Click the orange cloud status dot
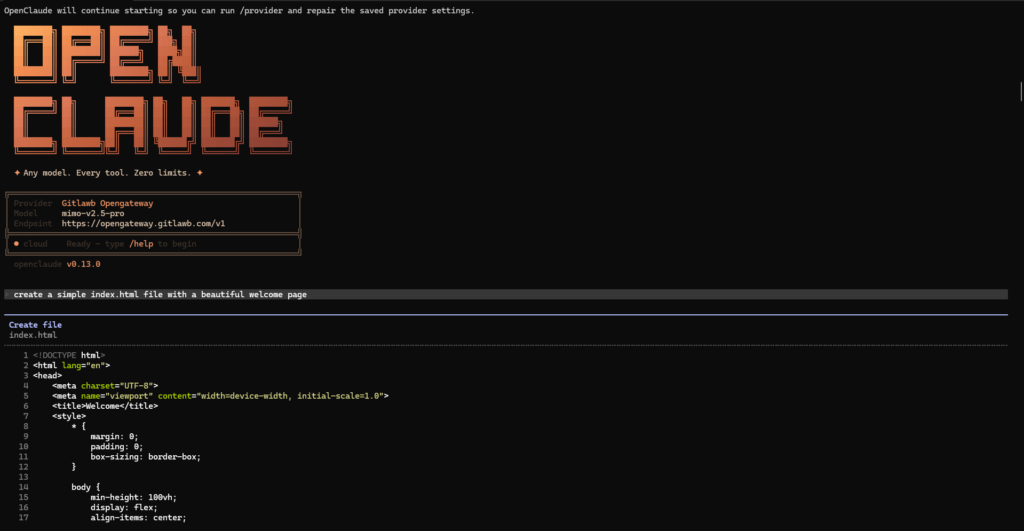The width and height of the screenshot is (1024, 531). (16, 244)
